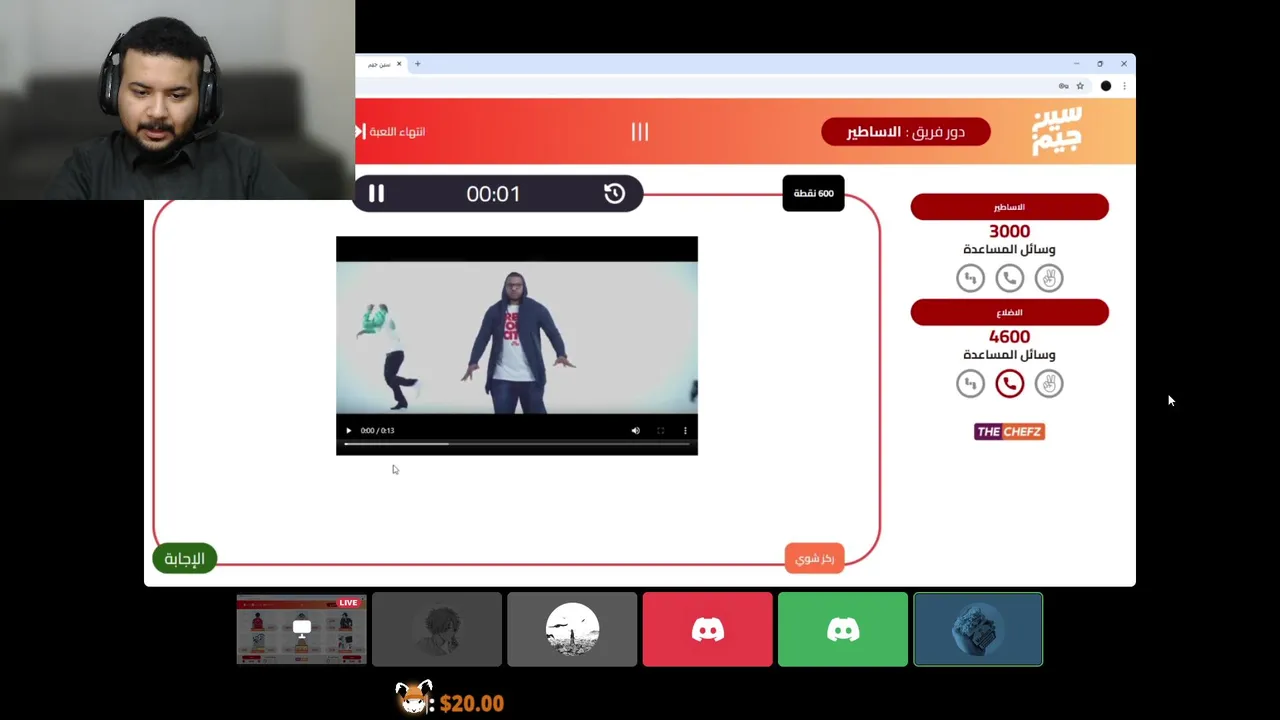1280x720 pixels.
Task: Play the embedded video clip
Action: 348,431
